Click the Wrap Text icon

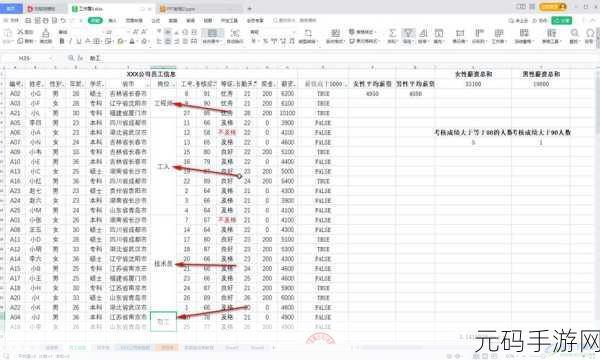click(235, 33)
